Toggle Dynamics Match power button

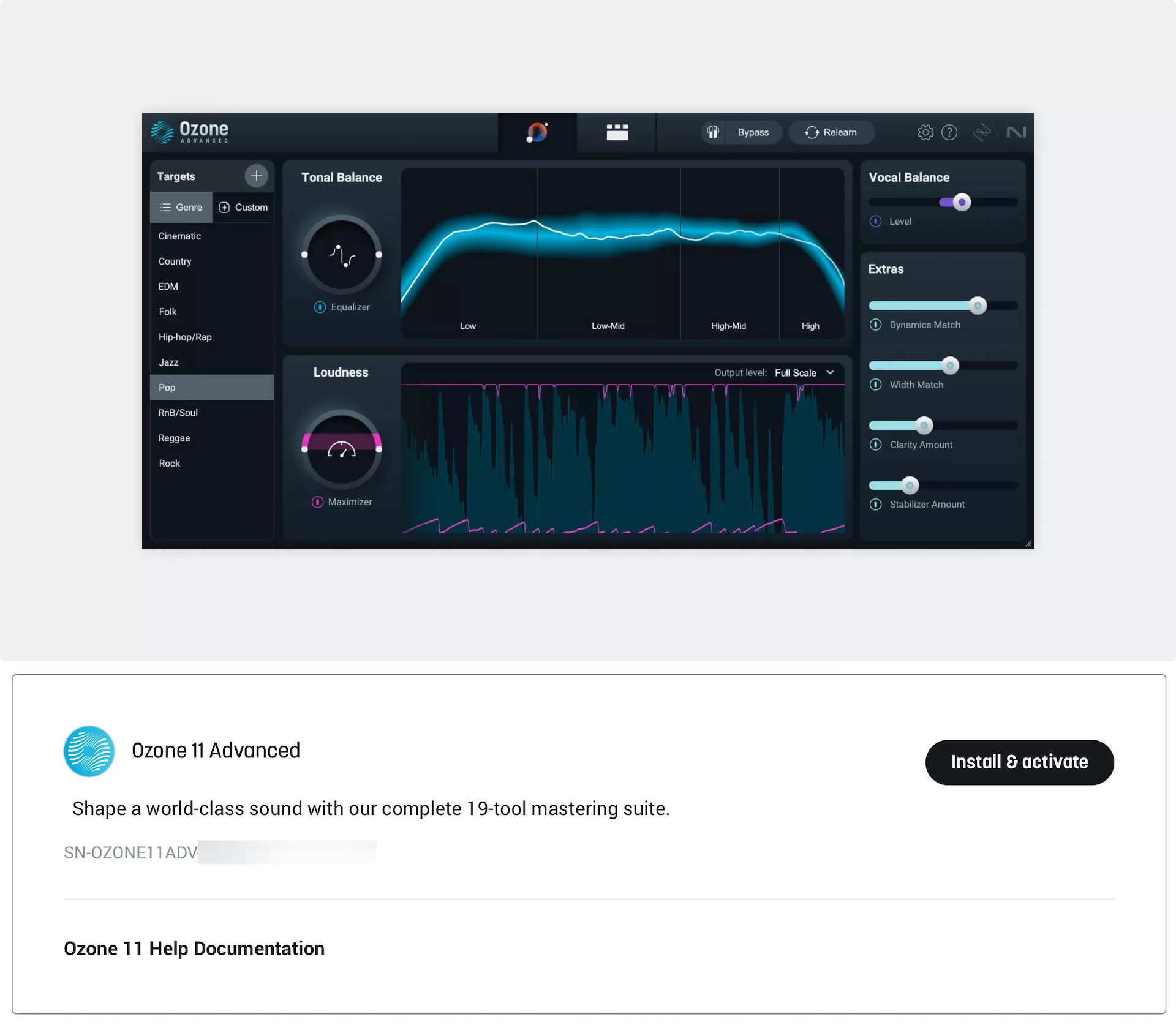(x=876, y=325)
